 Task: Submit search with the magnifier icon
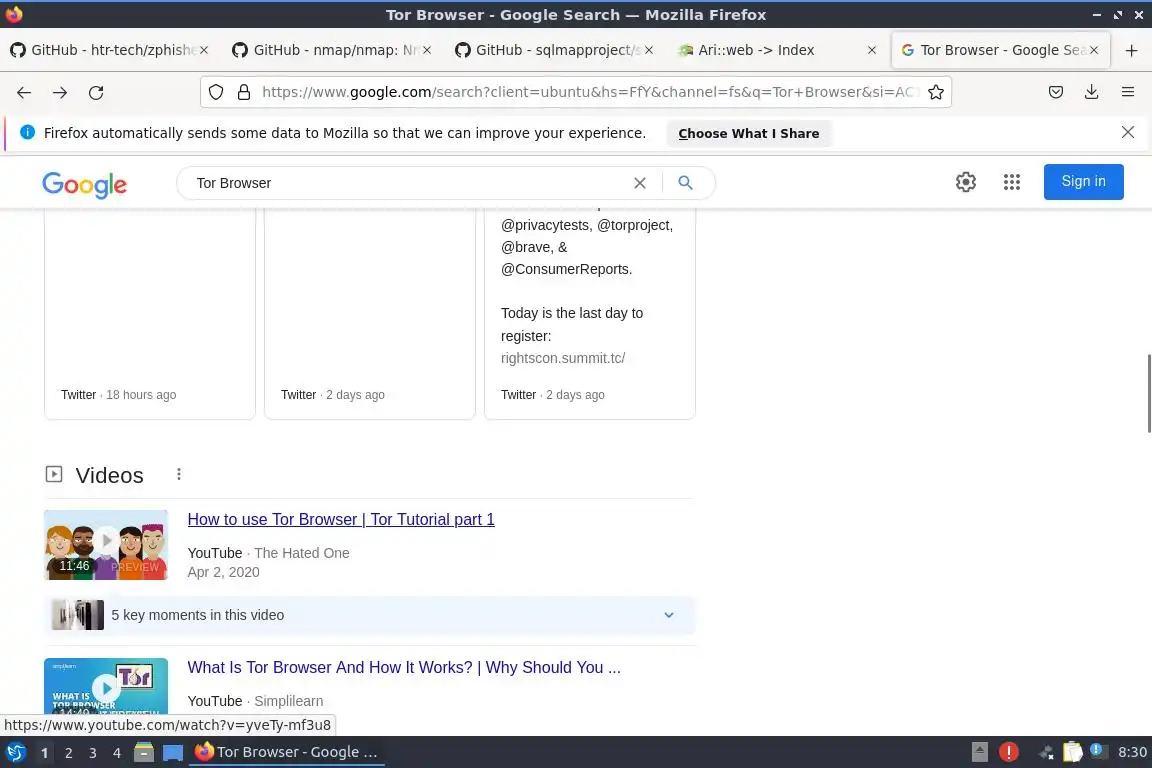[x=685, y=183]
